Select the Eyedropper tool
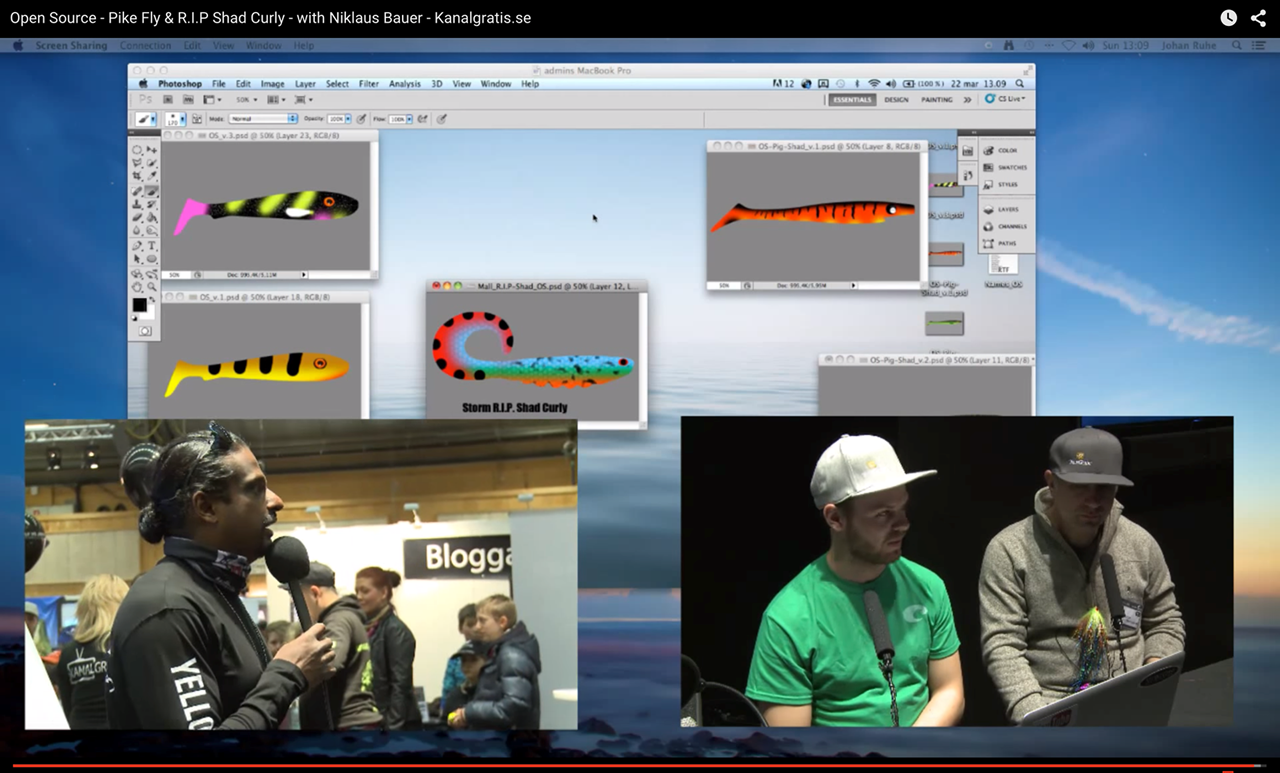The image size is (1280, 773). 152,175
